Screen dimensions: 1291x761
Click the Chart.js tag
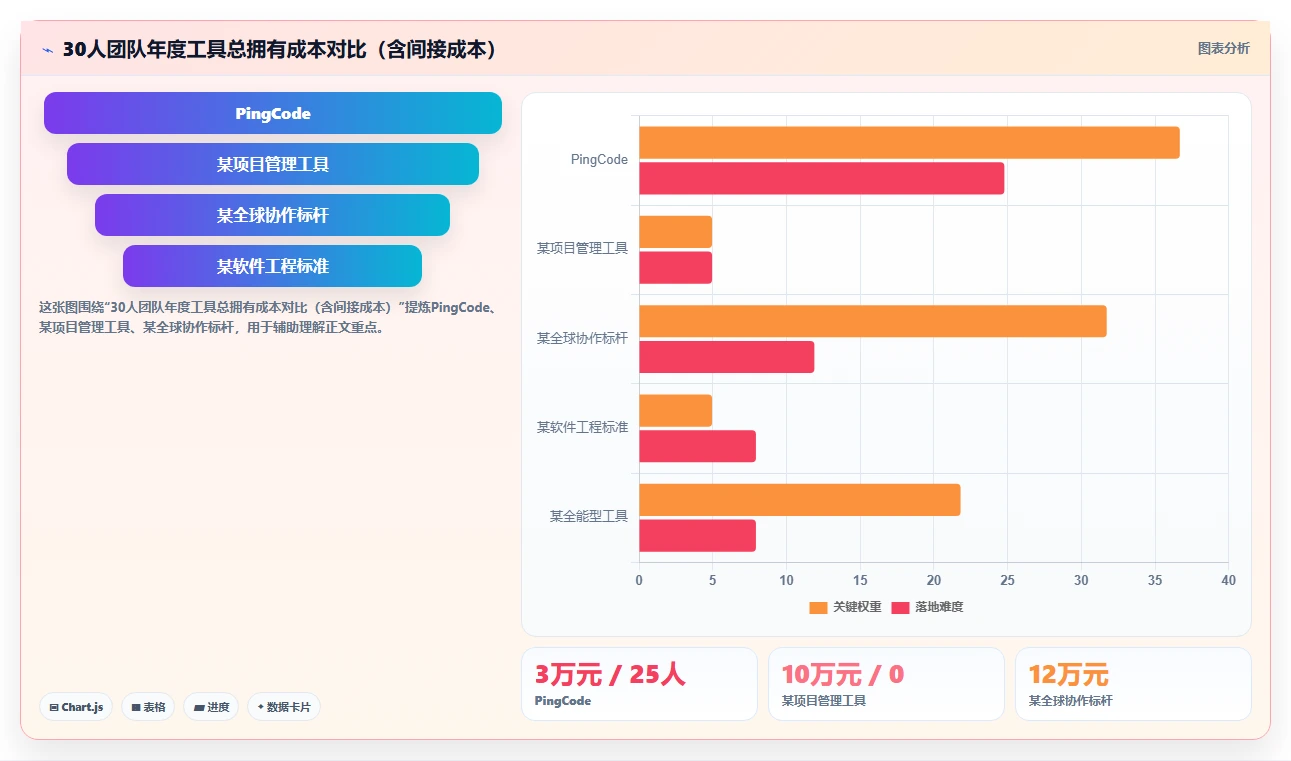77,707
